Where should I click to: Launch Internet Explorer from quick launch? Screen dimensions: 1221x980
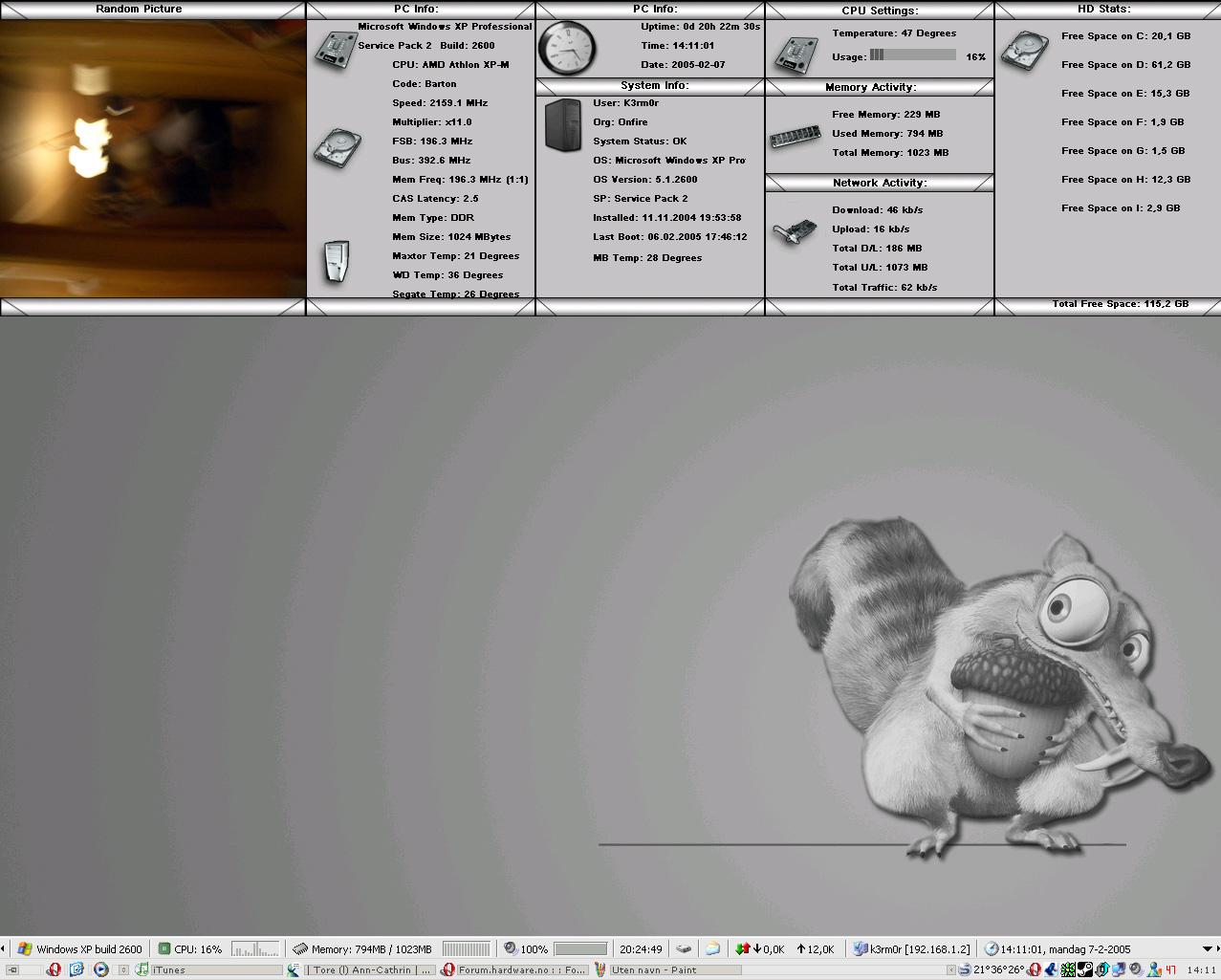click(x=76, y=969)
